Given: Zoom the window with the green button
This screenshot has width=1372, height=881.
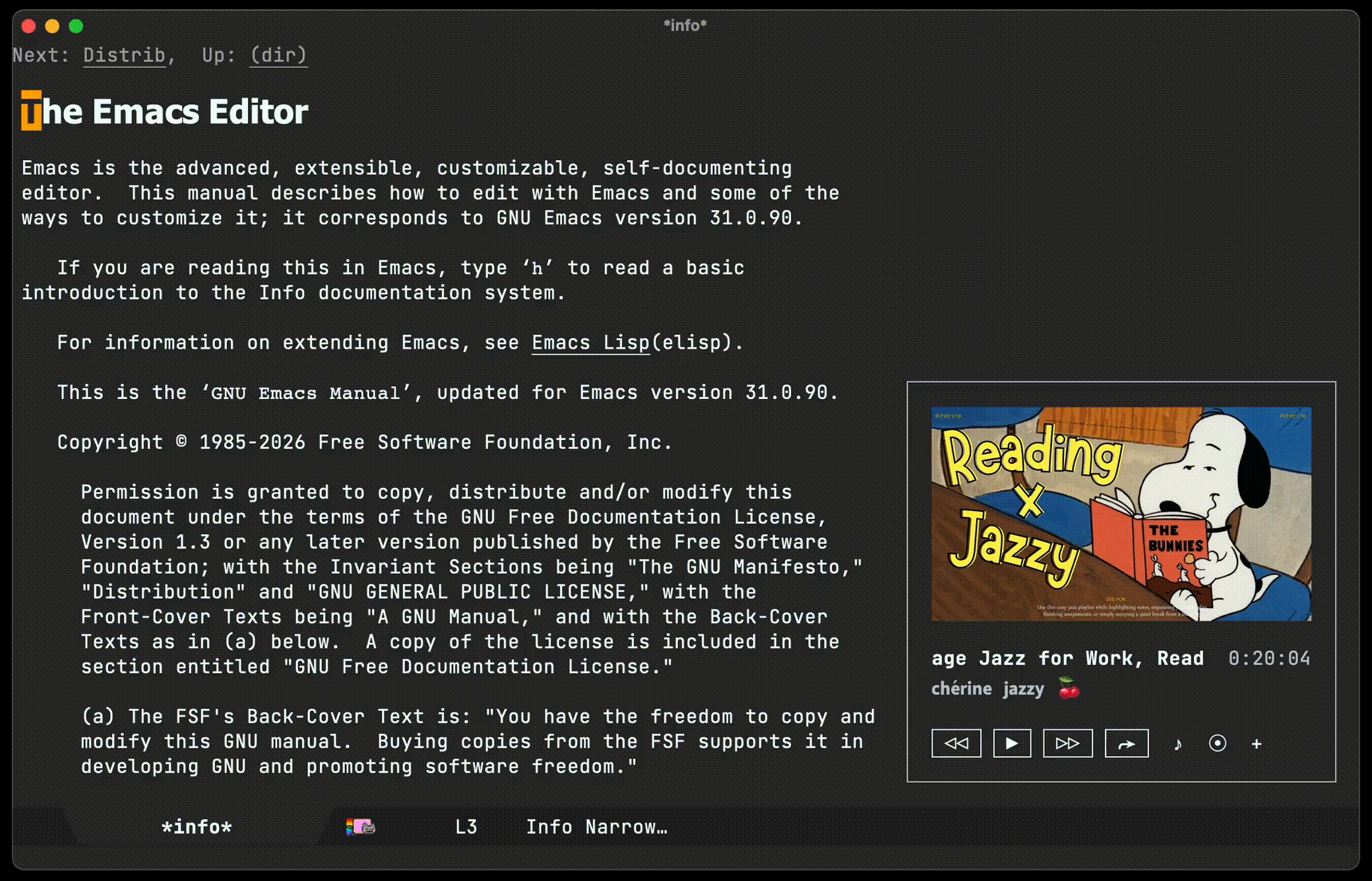Looking at the screenshot, I should [x=76, y=26].
